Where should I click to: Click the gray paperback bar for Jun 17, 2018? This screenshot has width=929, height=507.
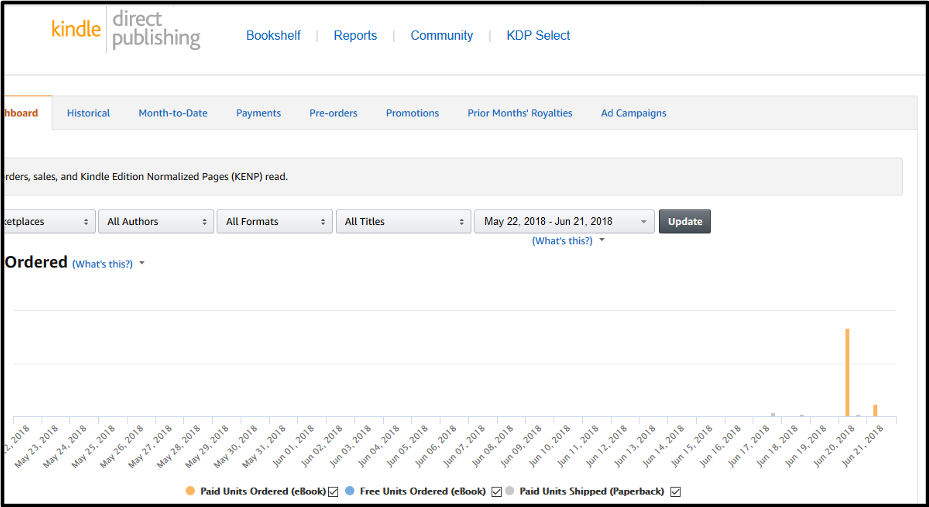773,415
